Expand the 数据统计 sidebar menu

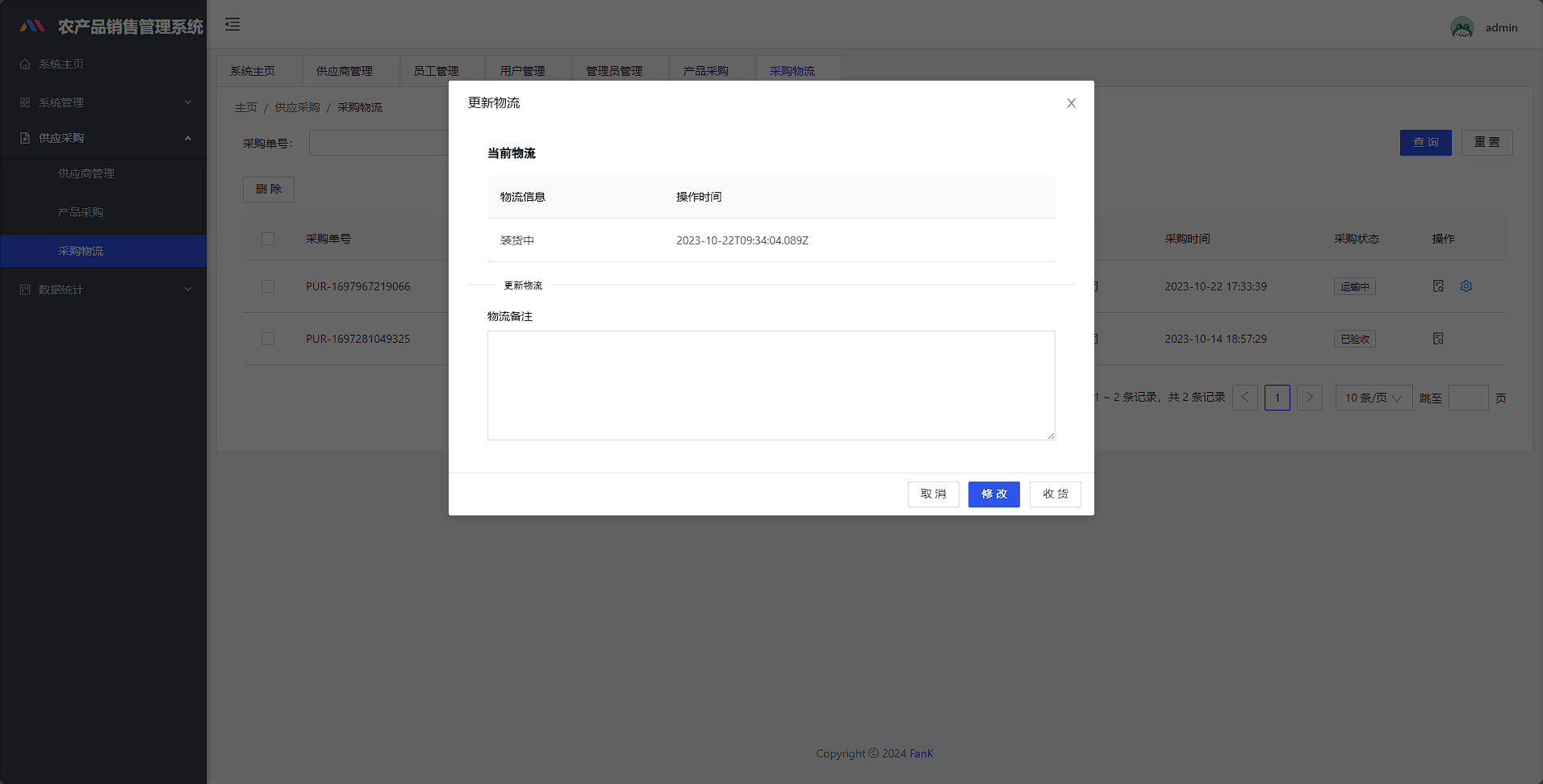[x=103, y=290]
